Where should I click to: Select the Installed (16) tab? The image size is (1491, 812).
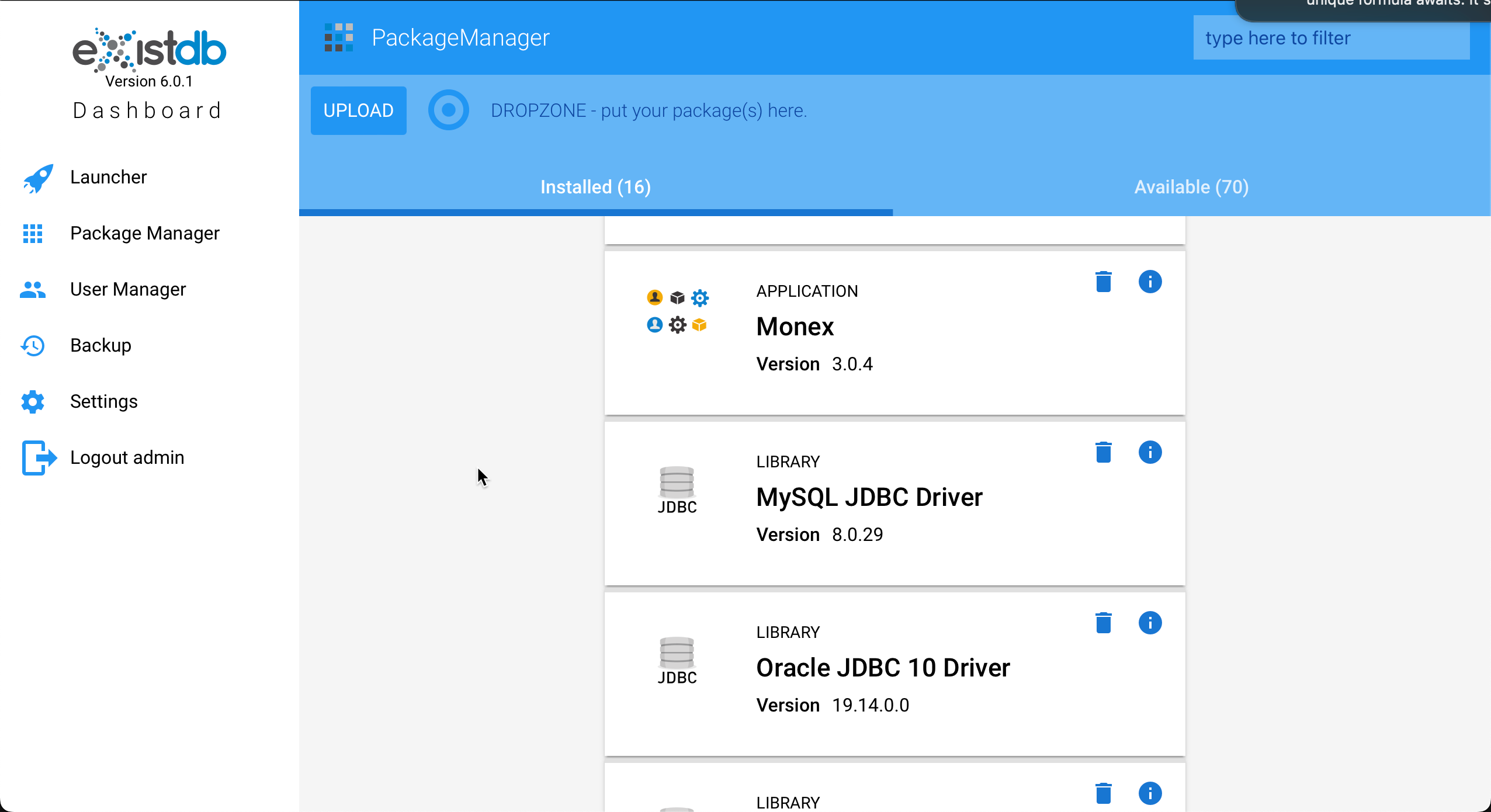click(595, 187)
